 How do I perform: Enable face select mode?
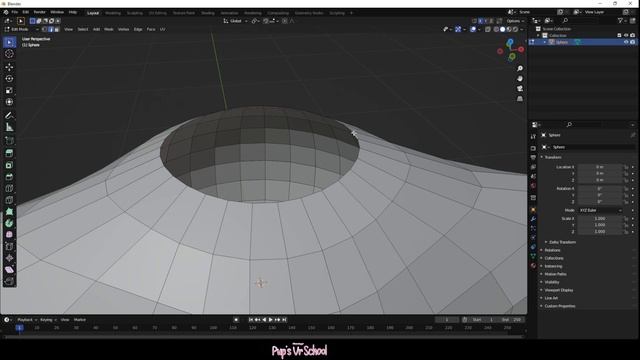[57, 29]
